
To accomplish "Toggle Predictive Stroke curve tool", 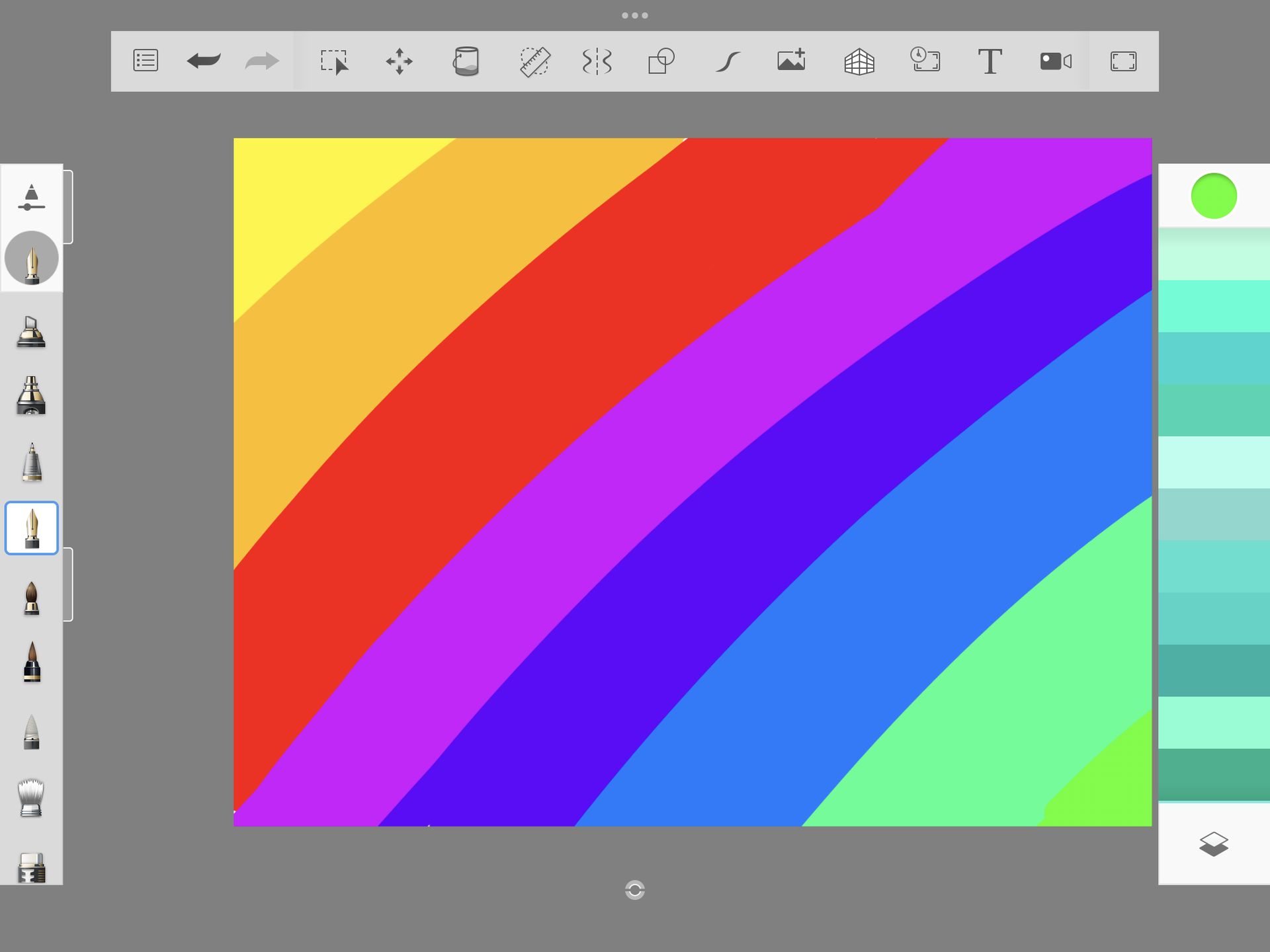I will pos(727,61).
